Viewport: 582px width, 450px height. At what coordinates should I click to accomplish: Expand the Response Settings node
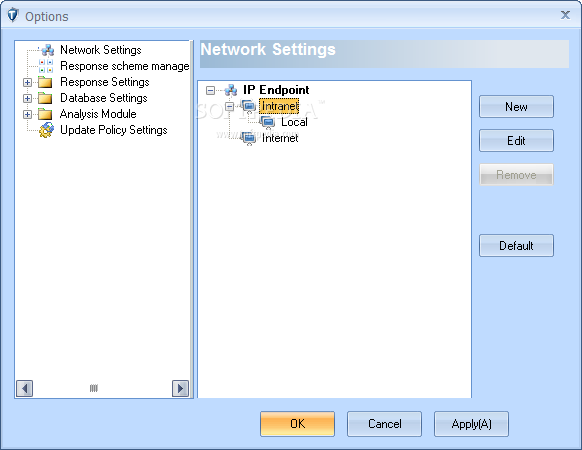pyautogui.click(x=27, y=82)
